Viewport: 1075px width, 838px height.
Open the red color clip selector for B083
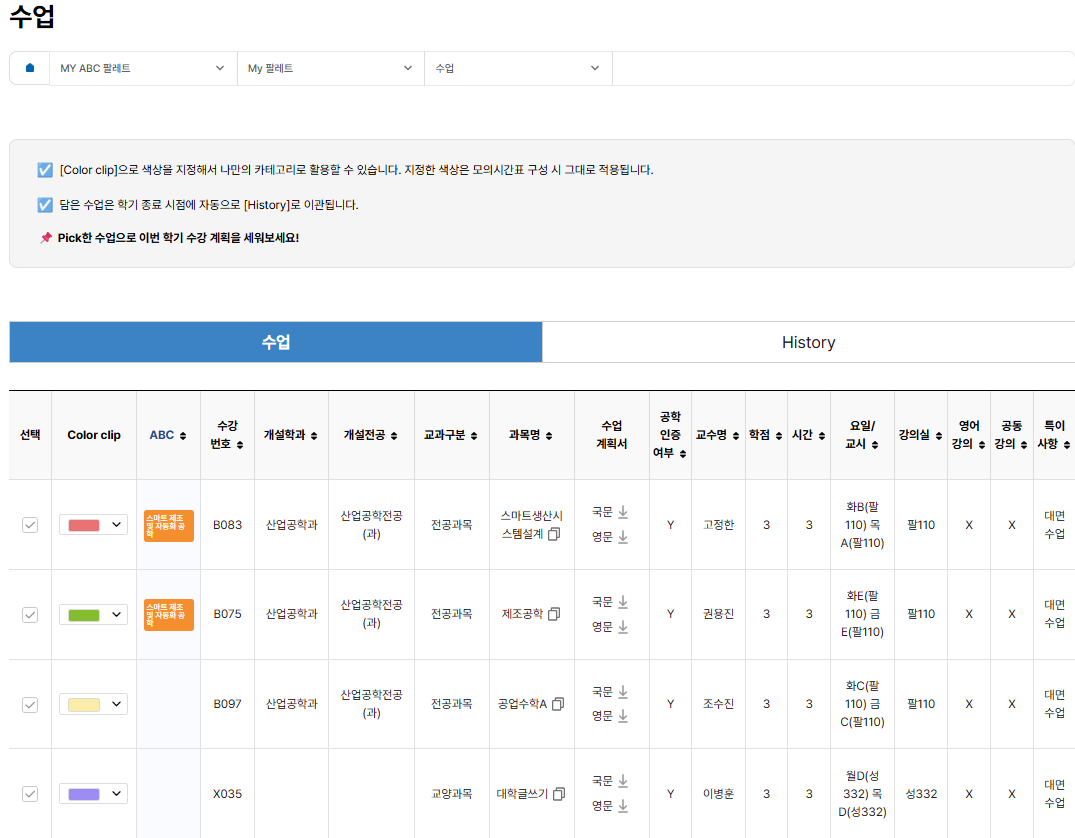pyautogui.click(x=93, y=525)
